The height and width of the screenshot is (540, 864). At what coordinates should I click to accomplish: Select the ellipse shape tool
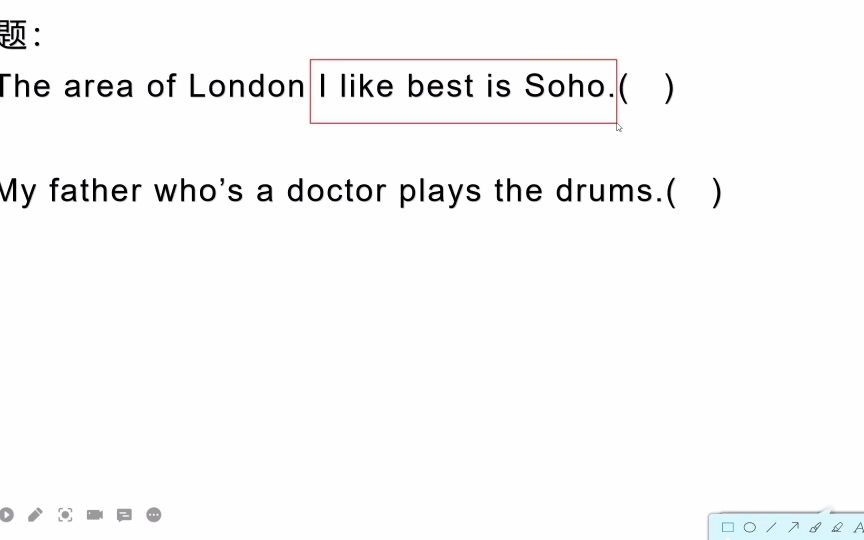749,527
